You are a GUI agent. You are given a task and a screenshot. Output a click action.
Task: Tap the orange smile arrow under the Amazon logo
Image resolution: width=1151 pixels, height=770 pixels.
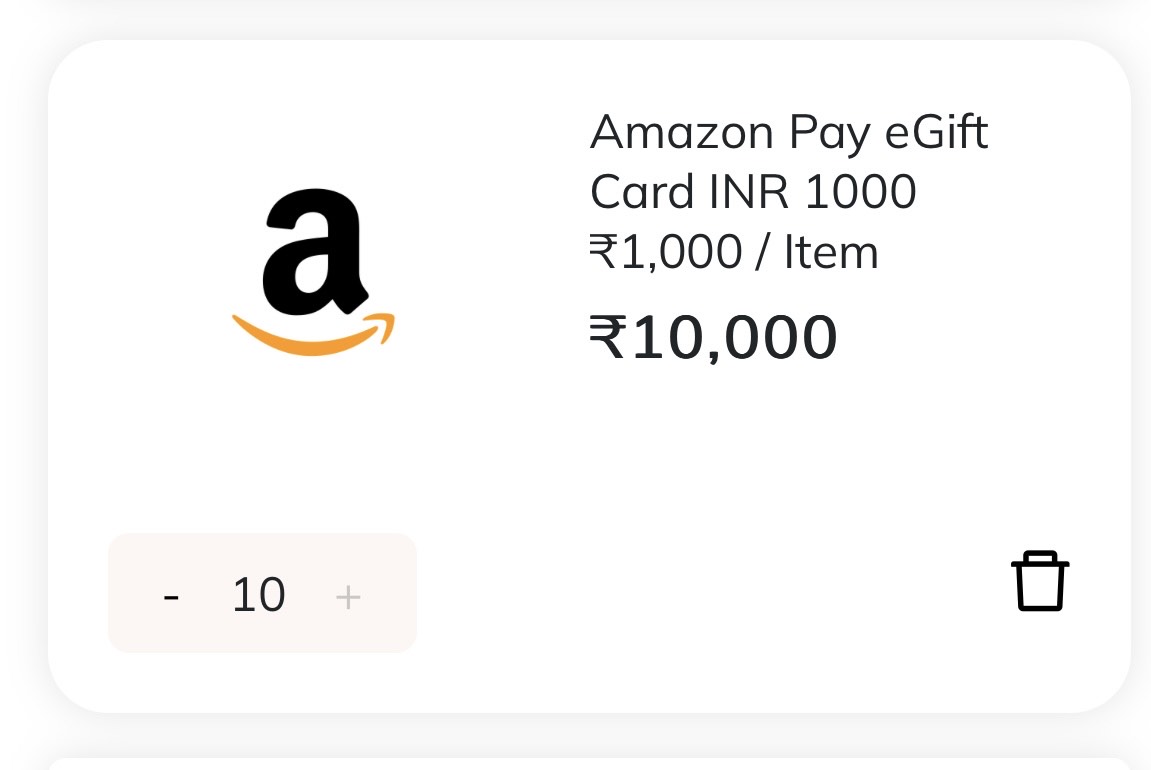tap(313, 335)
